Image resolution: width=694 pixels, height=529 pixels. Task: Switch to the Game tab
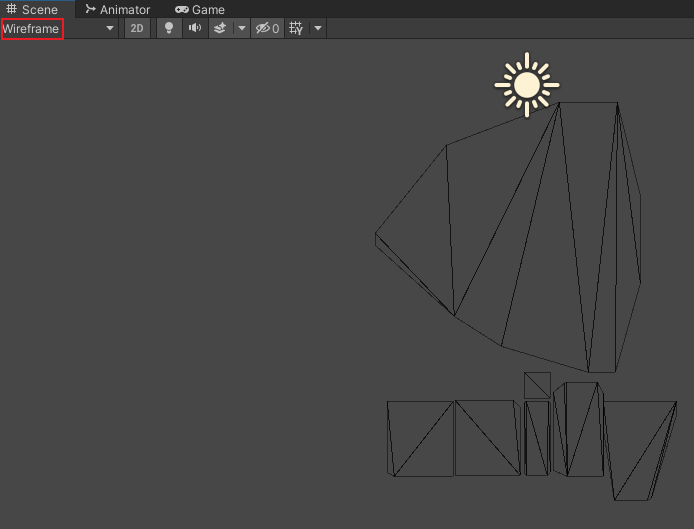(200, 9)
